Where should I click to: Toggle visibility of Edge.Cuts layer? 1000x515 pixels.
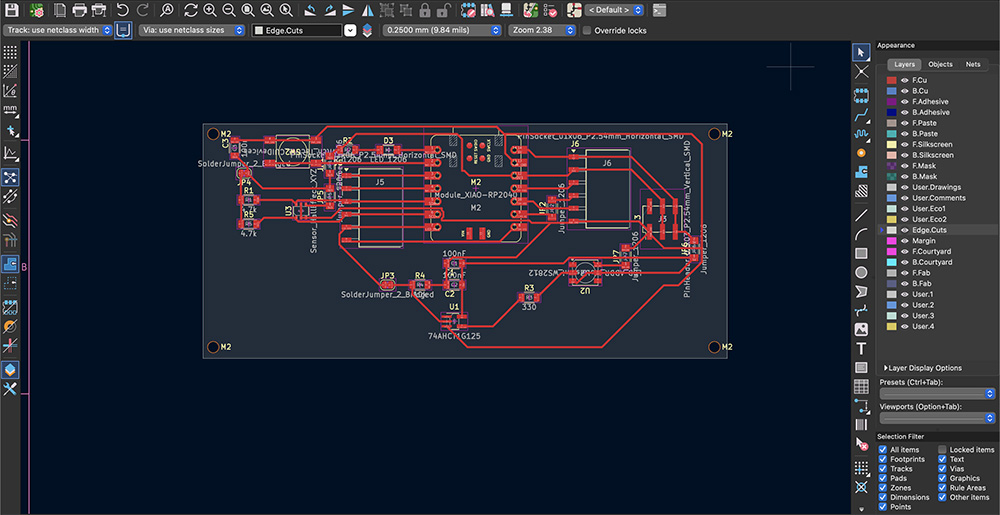pyautogui.click(x=904, y=230)
